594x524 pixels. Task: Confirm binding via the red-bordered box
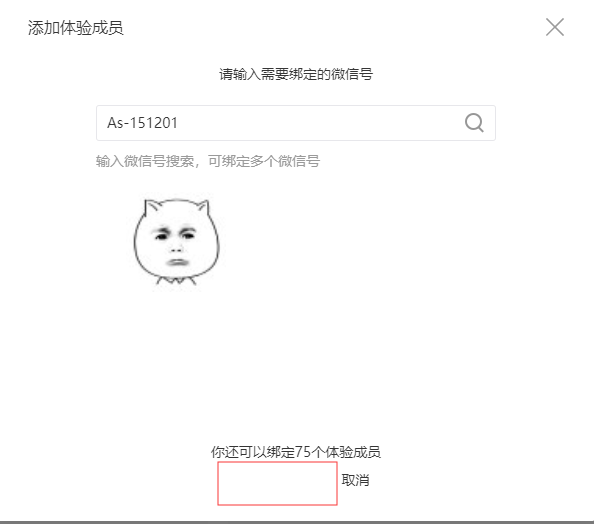pyautogui.click(x=277, y=483)
